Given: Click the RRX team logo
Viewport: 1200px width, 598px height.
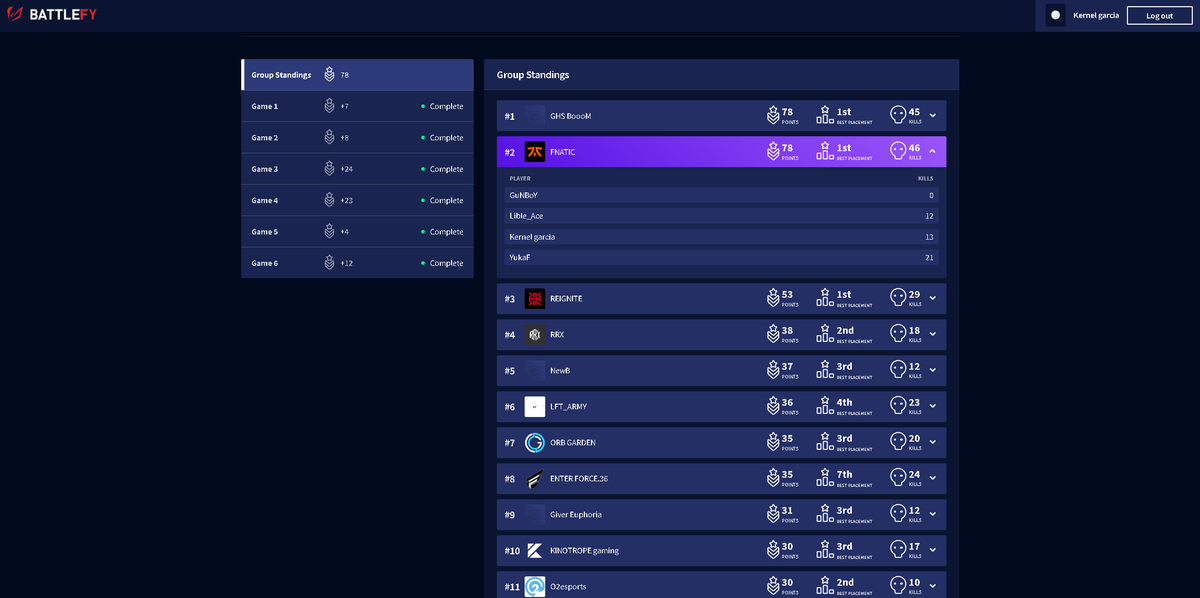Looking at the screenshot, I should (x=534, y=334).
